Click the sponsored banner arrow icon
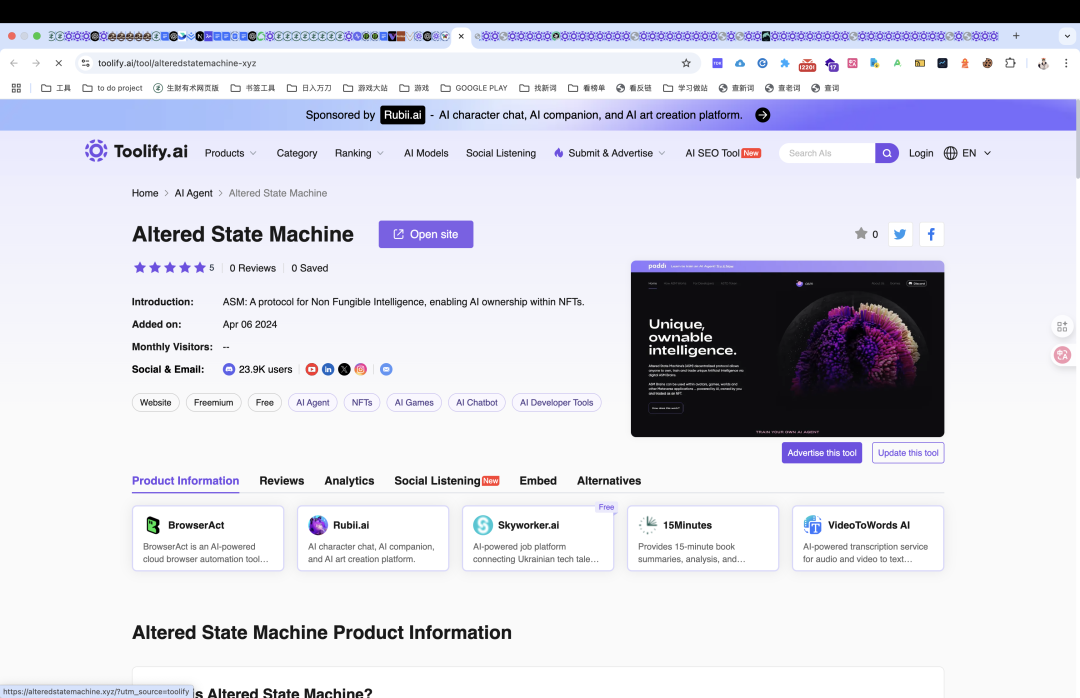This screenshot has width=1080, height=698. coord(762,115)
